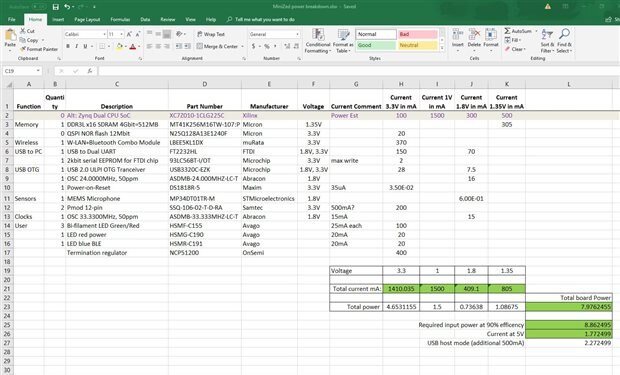Expand the Clear dropdown in Editing

click(525, 49)
